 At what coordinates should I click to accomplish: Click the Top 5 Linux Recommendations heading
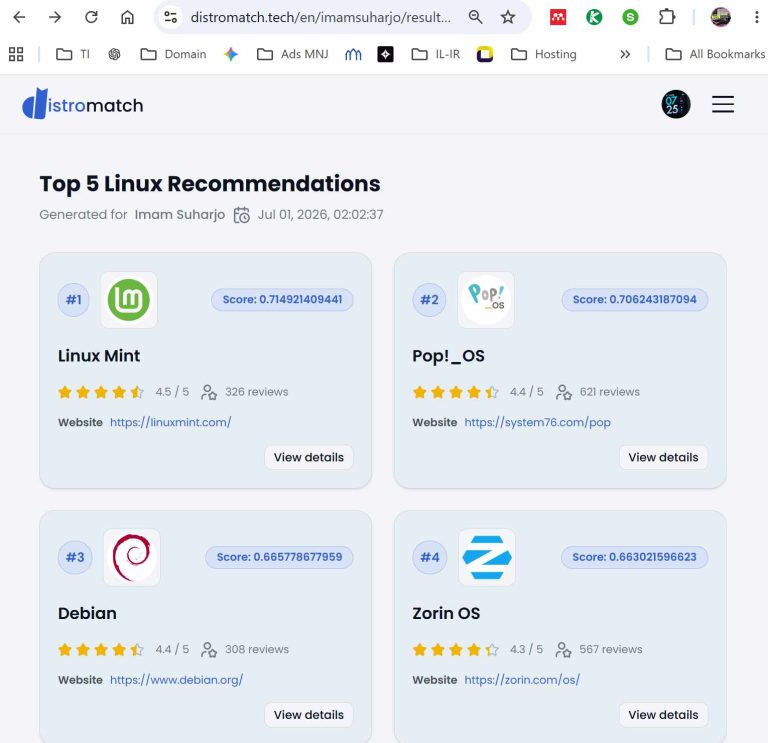pos(210,184)
